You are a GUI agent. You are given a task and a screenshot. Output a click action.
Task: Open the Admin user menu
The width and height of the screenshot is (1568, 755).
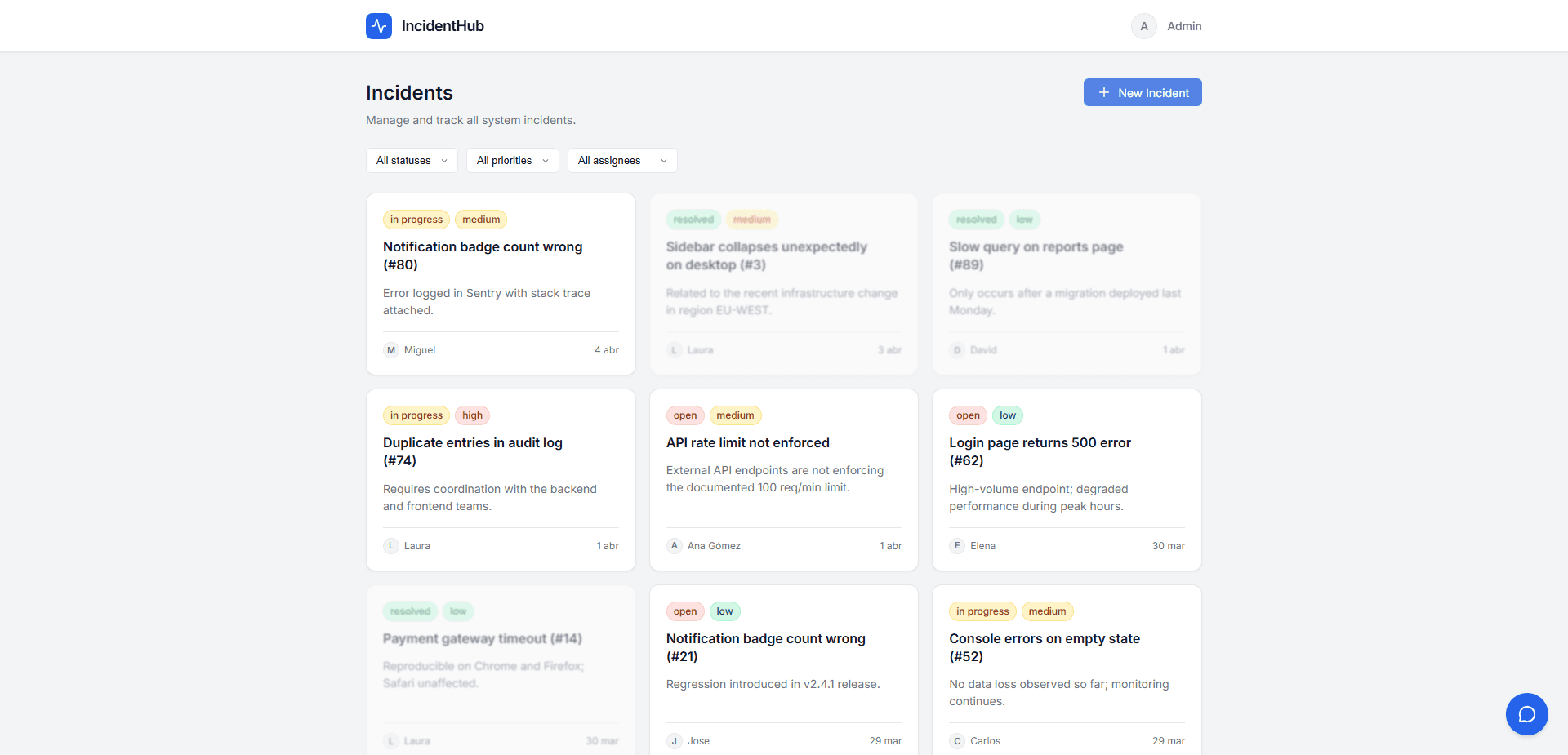(1183, 26)
